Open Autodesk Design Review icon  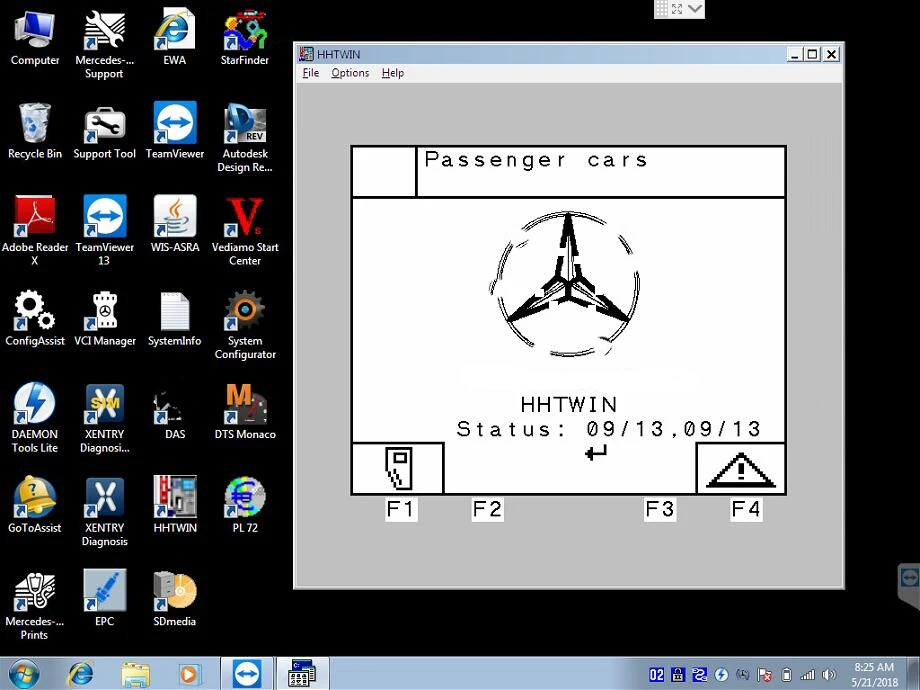click(245, 138)
